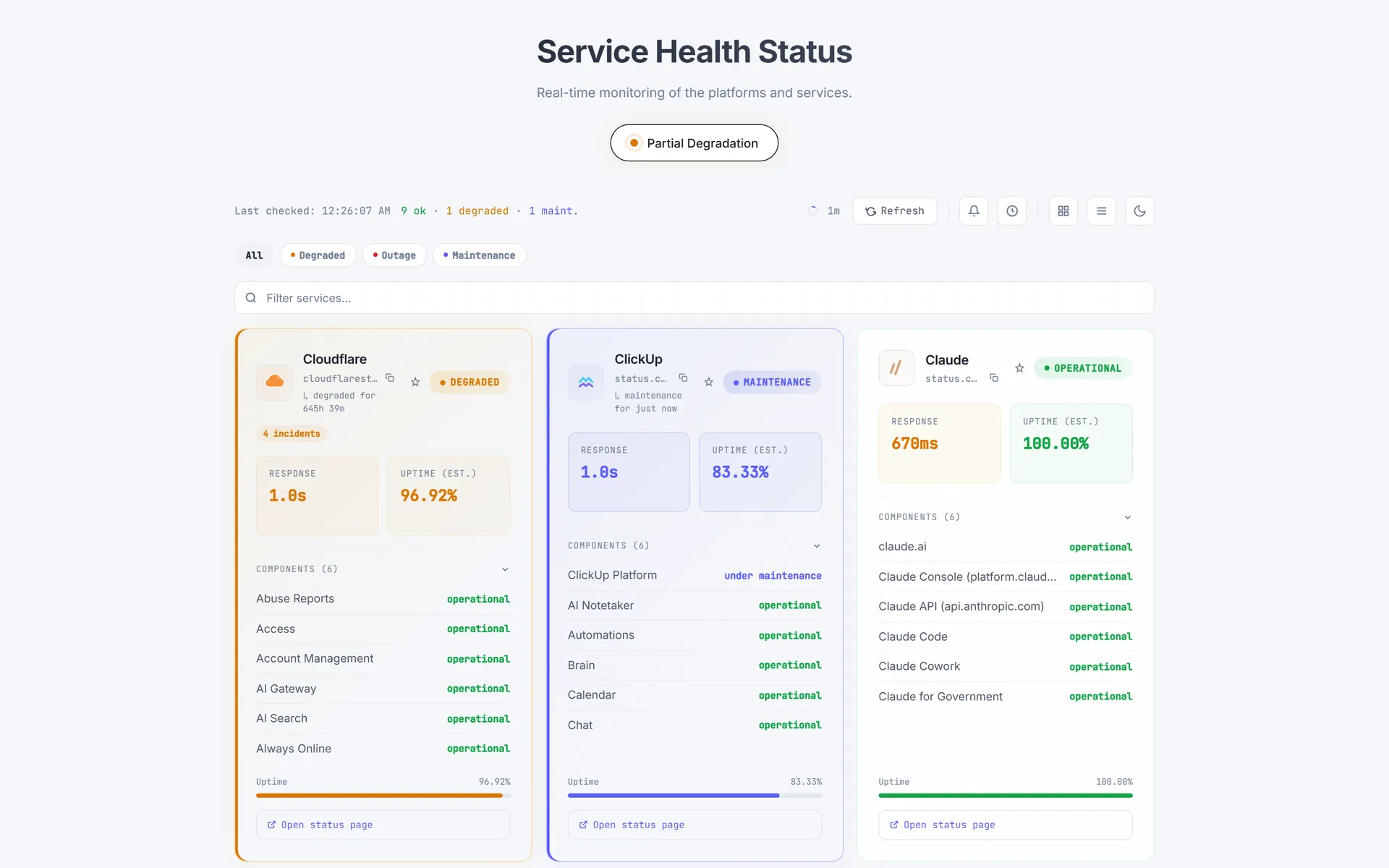Select the ClickUp Platform component row
Screen dimensions: 1389x868
tap(694, 576)
